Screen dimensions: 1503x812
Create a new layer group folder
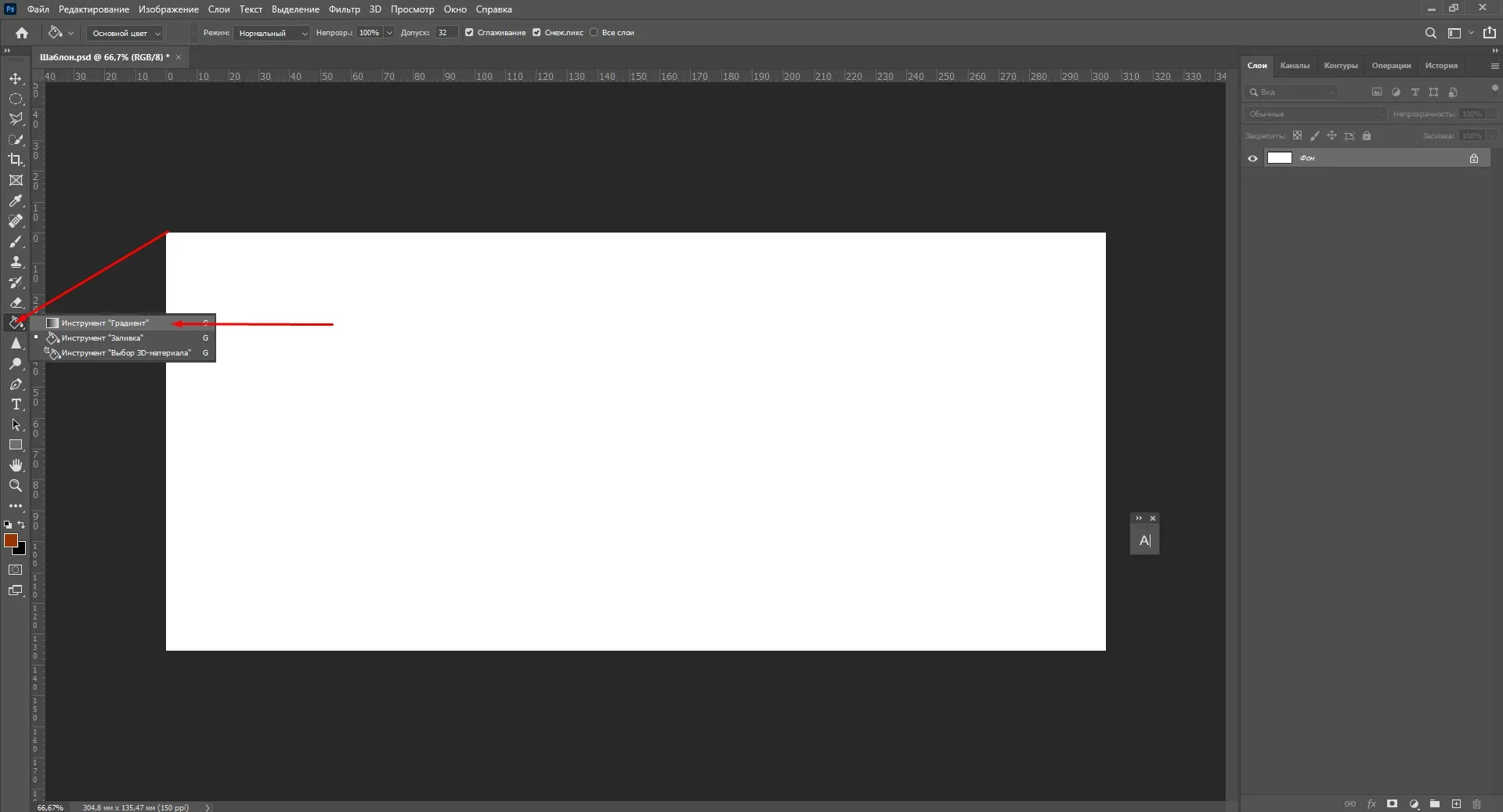pyautogui.click(x=1435, y=803)
